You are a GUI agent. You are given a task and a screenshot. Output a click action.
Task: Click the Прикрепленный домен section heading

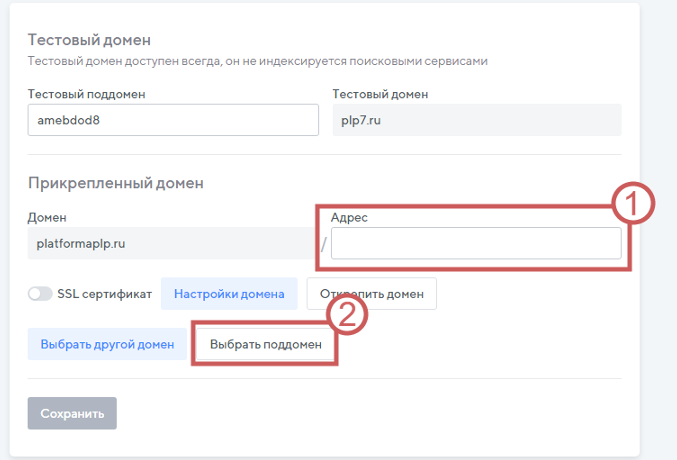[x=115, y=183]
